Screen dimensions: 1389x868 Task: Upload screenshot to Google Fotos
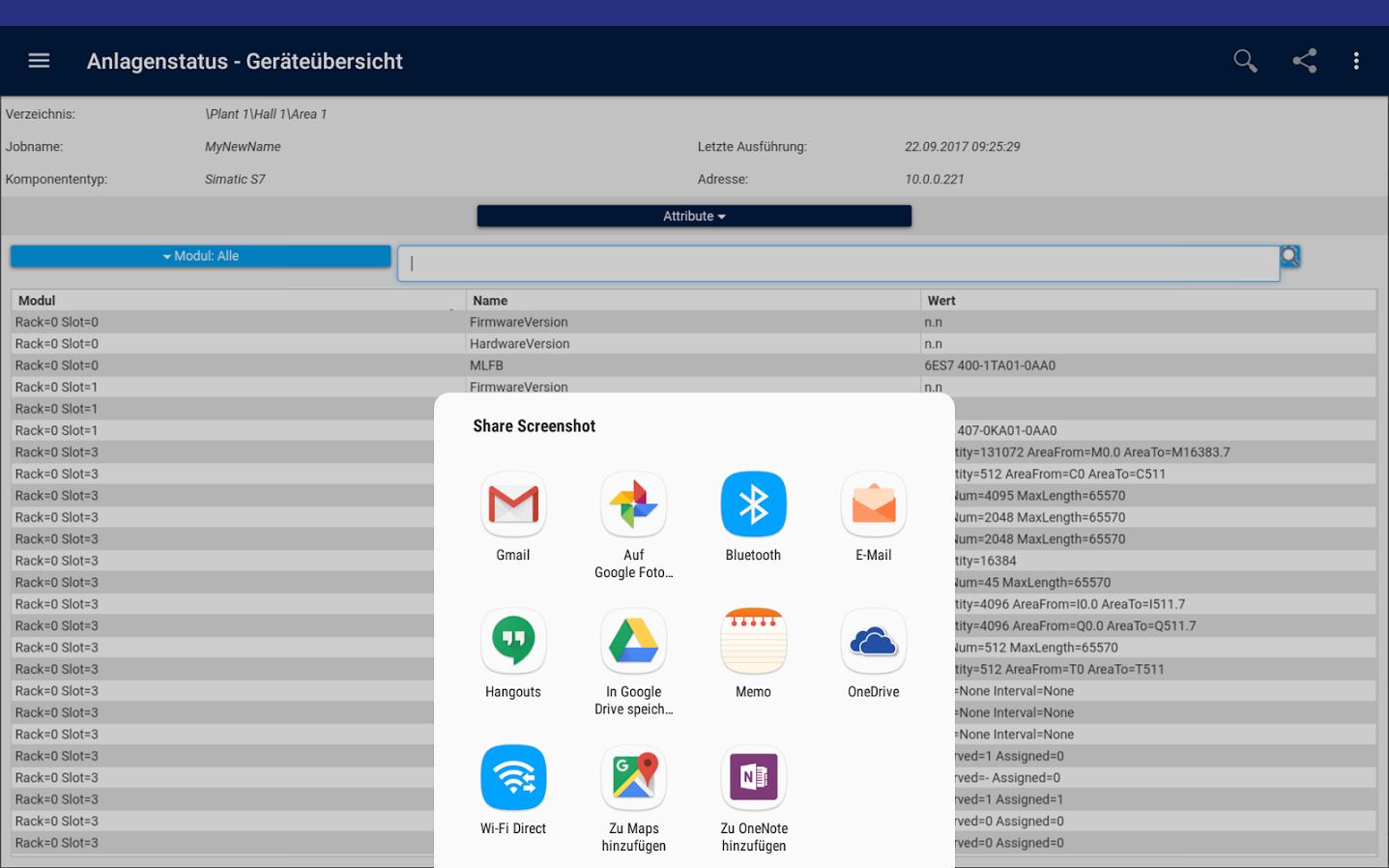click(633, 522)
